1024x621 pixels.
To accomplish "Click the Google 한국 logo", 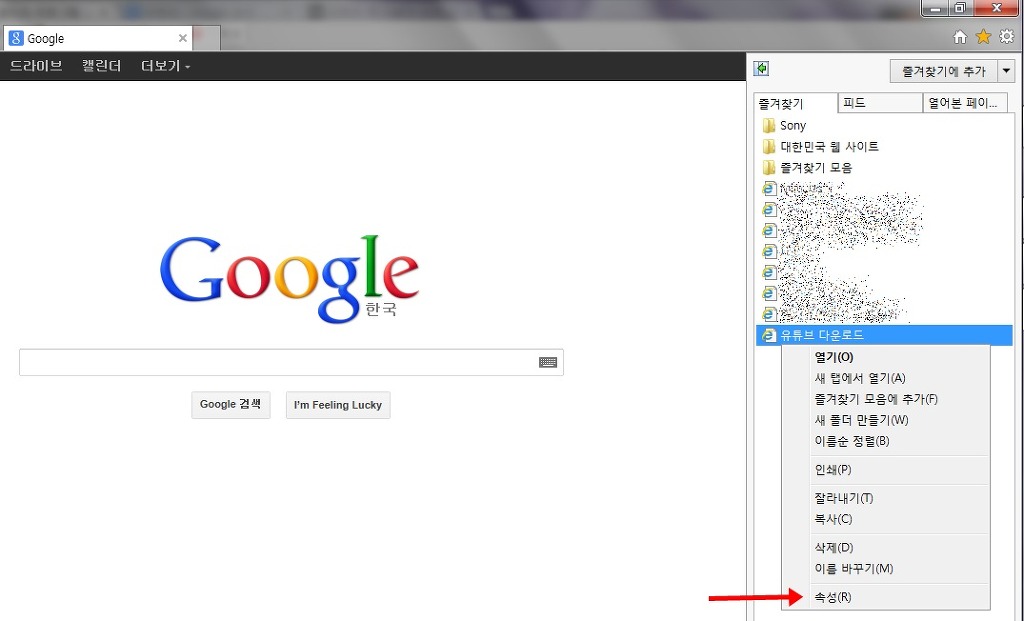I will click(x=289, y=279).
